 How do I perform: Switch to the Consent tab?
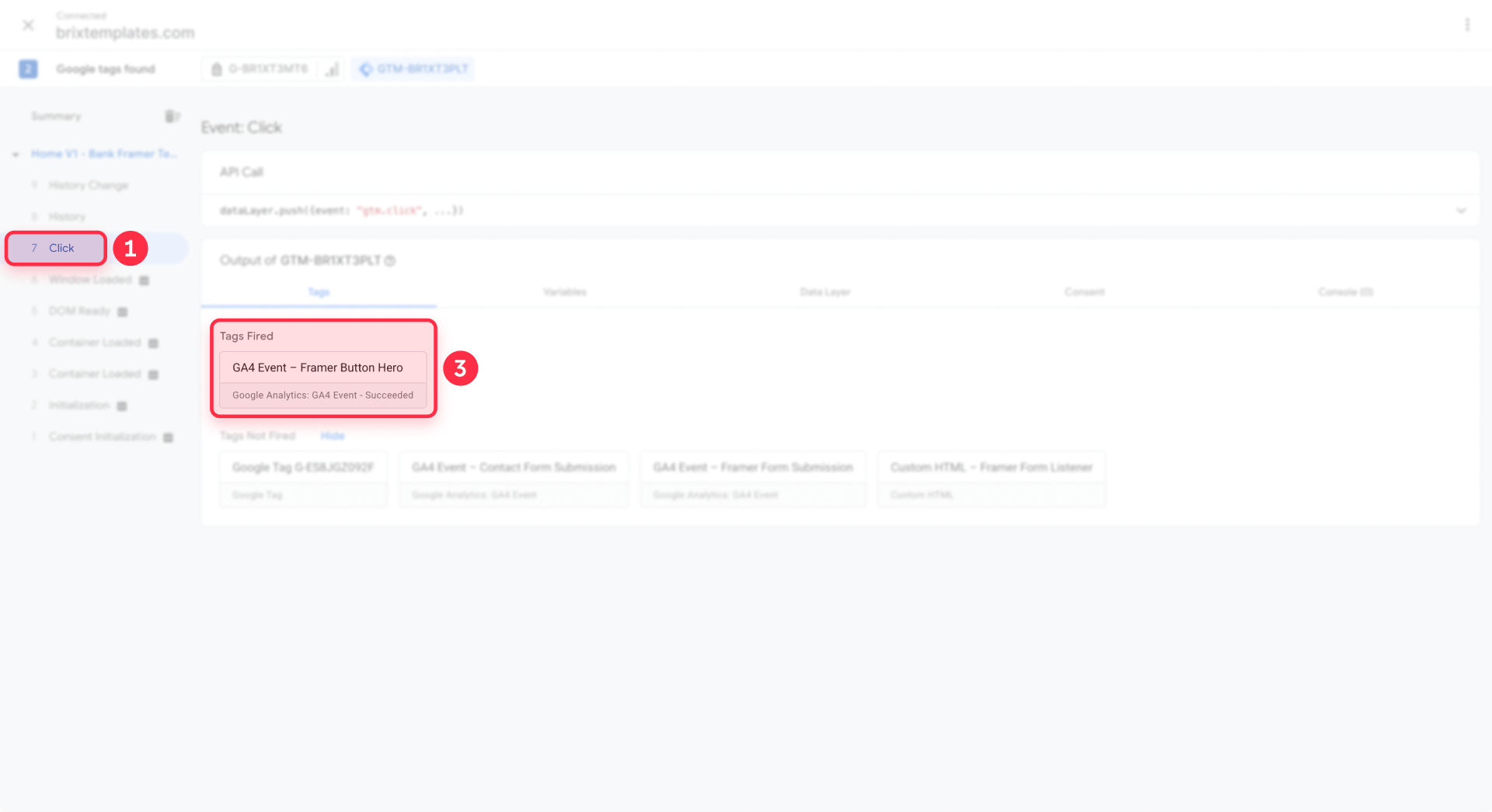1085,292
